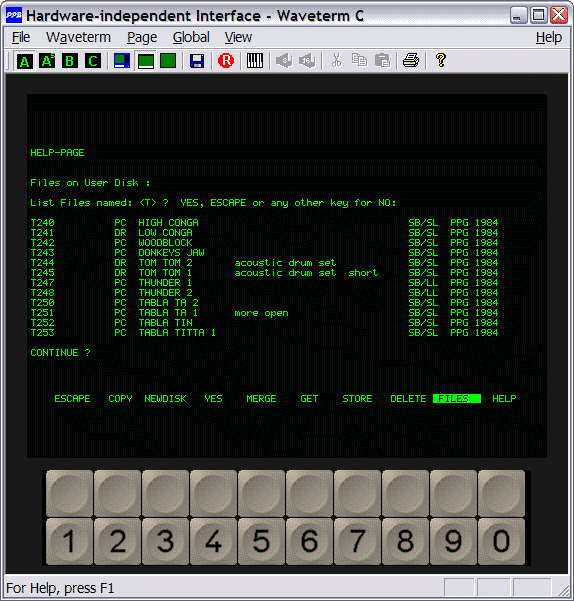This screenshot has height=601, width=574.
Task: Click the GET softkey label
Action: 309,399
